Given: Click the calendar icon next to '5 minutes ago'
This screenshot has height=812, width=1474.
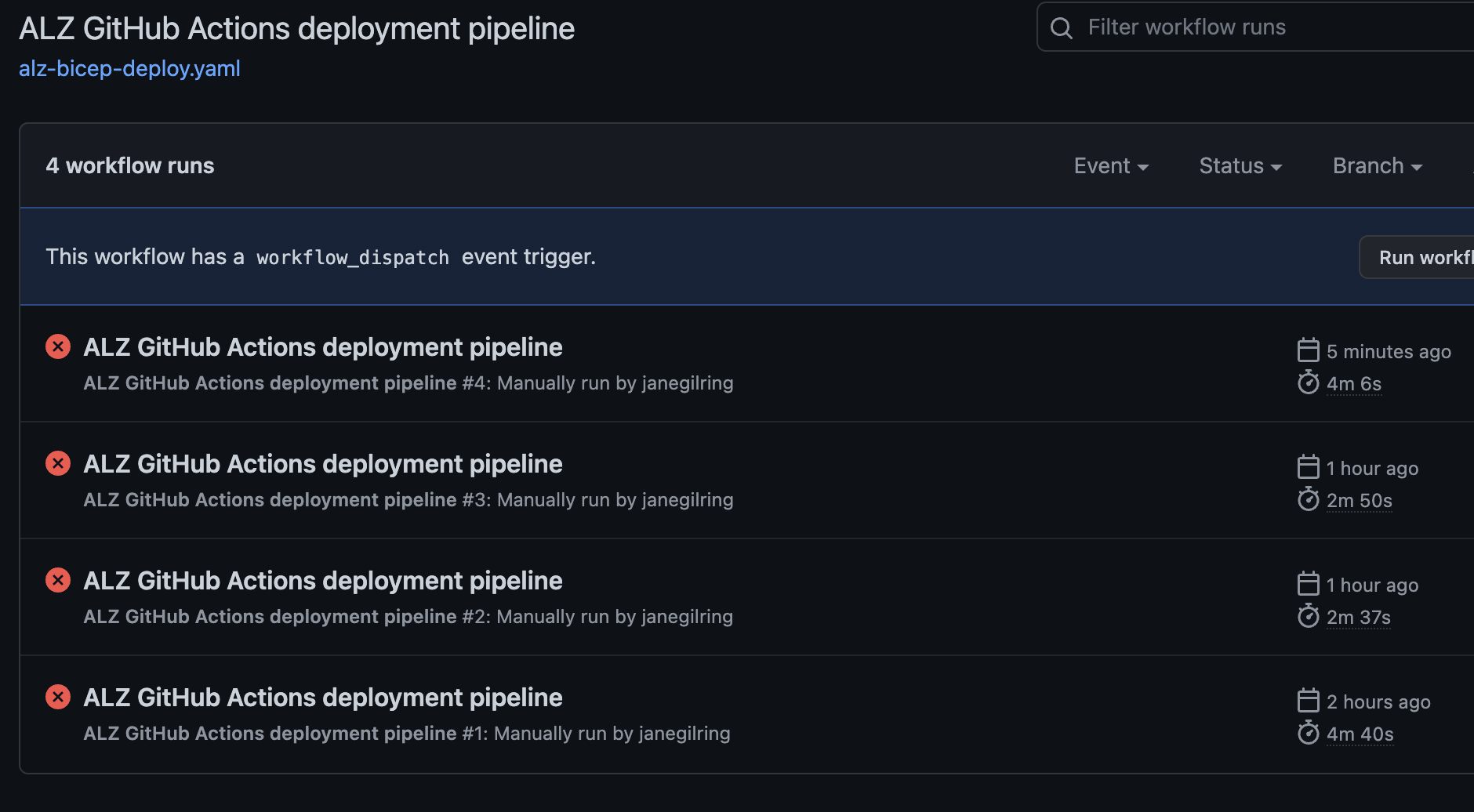Looking at the screenshot, I should [1308, 350].
